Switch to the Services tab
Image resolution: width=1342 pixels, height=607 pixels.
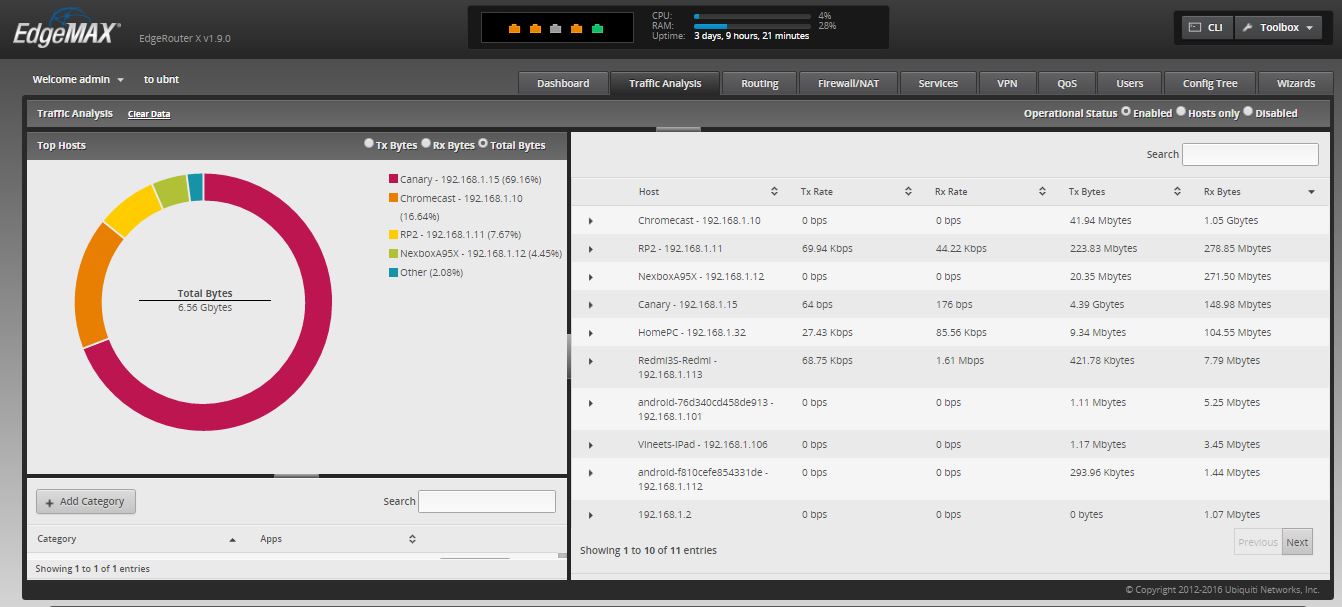coord(938,83)
